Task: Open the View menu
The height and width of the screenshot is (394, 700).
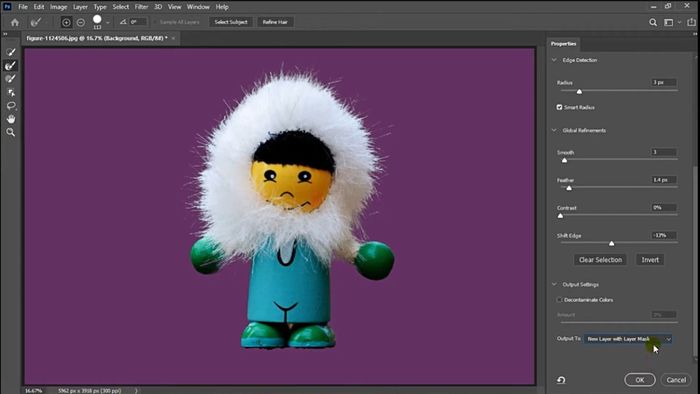Action: [x=175, y=7]
